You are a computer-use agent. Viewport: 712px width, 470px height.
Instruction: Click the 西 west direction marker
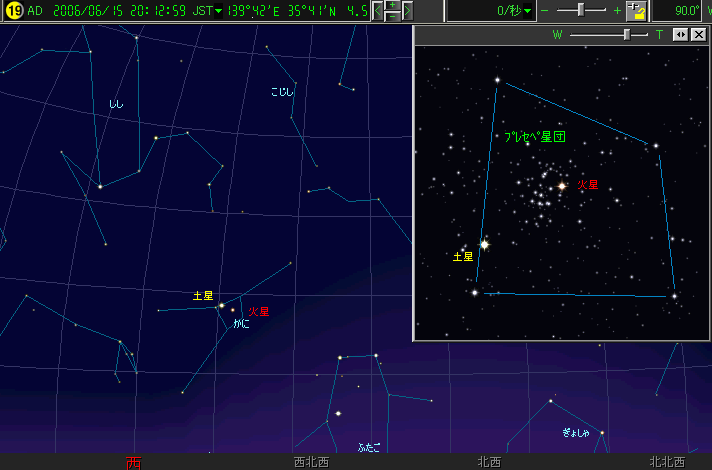pos(134,462)
